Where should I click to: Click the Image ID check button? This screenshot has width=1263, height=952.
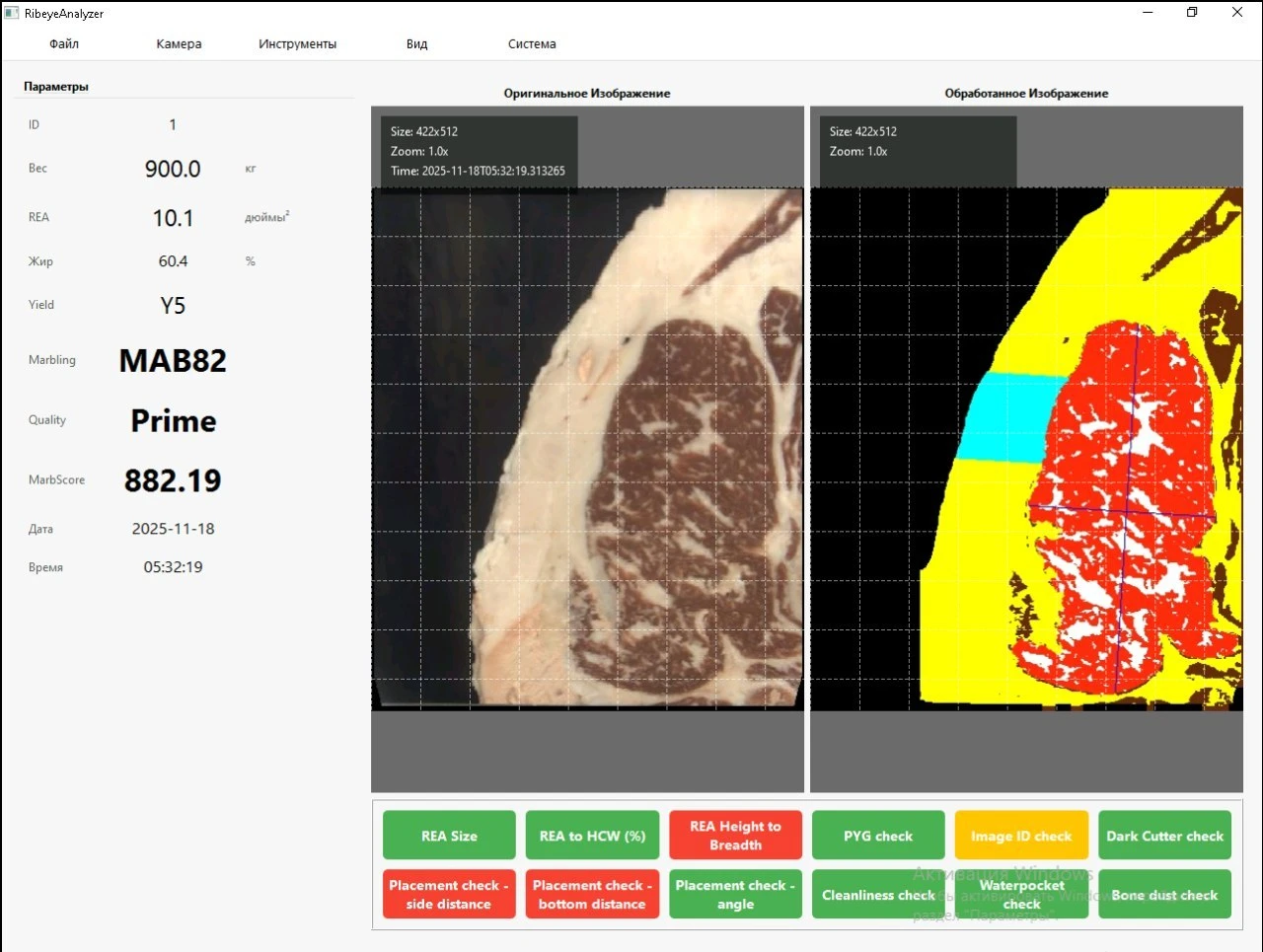coord(1021,836)
